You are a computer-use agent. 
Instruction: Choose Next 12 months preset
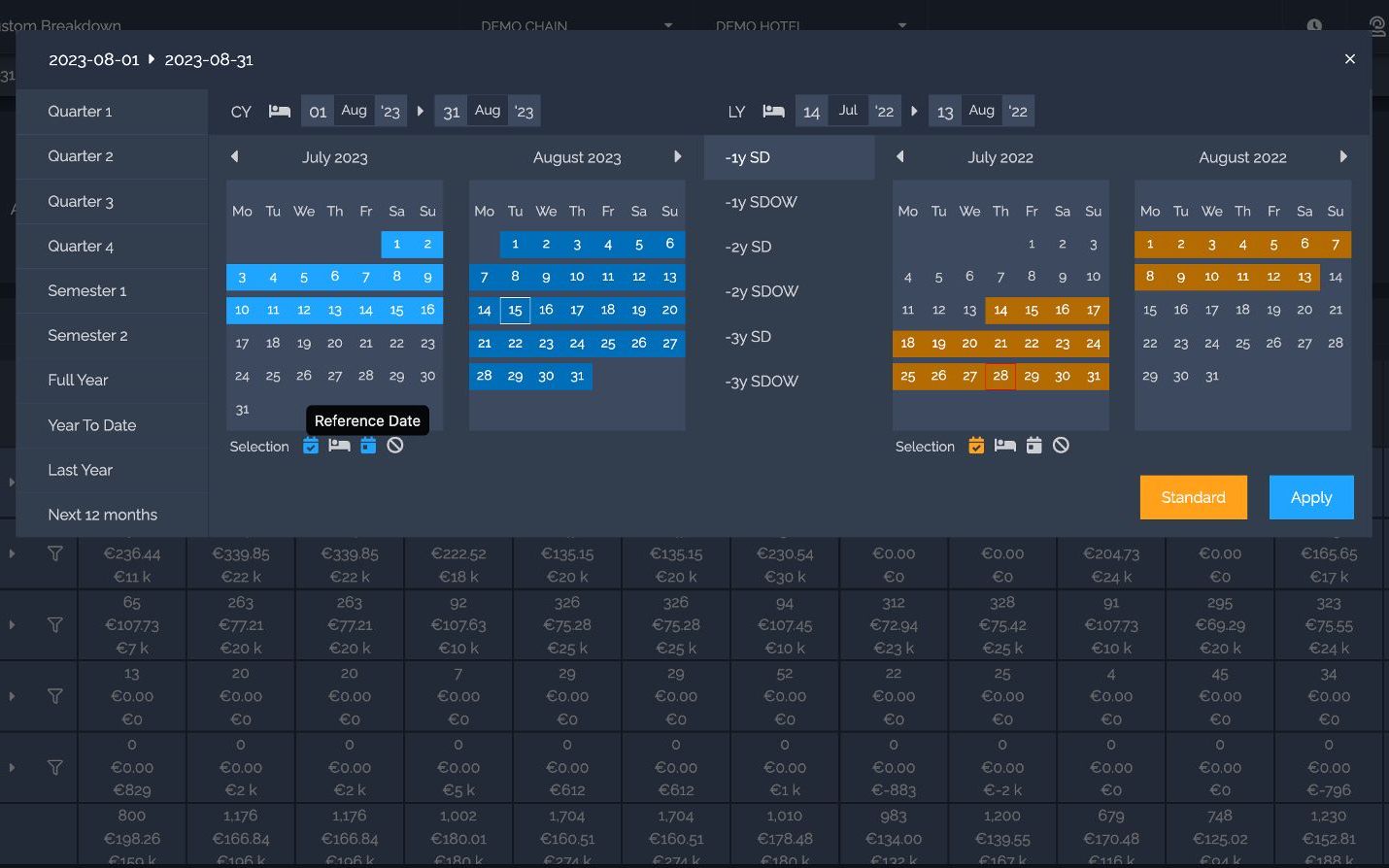(x=113, y=515)
